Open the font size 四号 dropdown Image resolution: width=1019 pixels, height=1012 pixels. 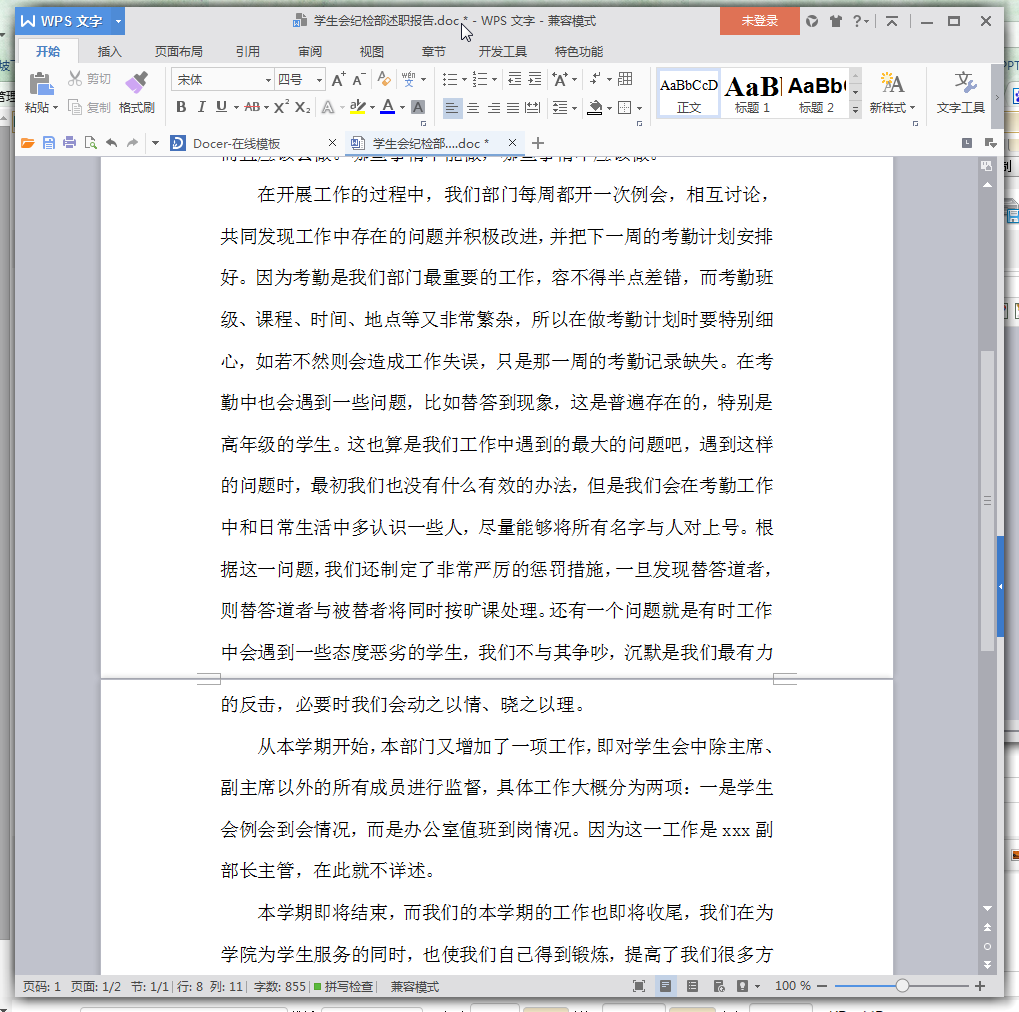319,80
